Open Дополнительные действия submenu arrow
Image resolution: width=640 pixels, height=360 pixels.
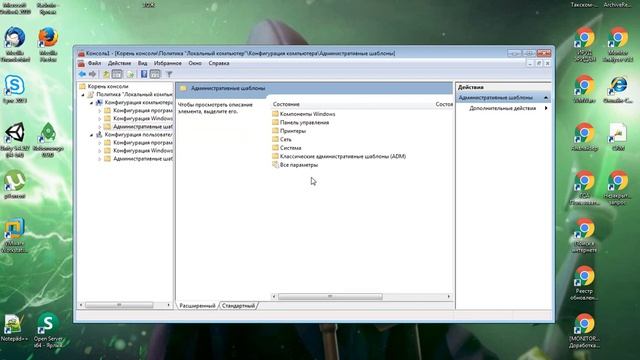pos(546,108)
